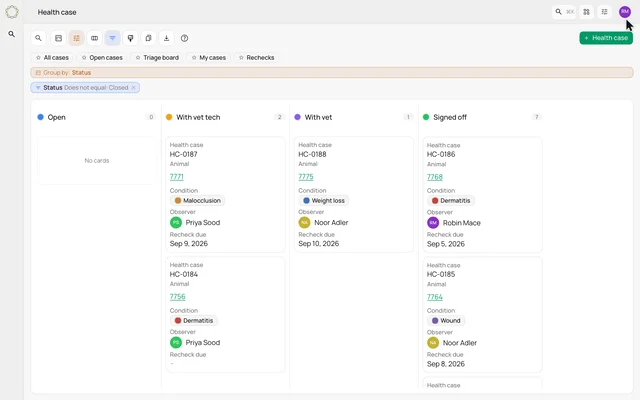Click the Open column header
Viewport: 640px width, 400px height.
pos(56,117)
